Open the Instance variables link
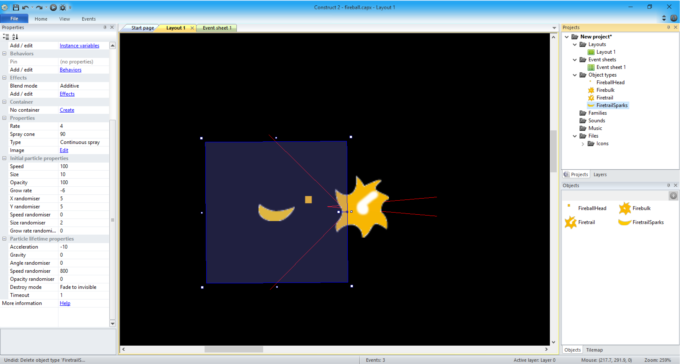Image resolution: width=680 pixels, height=364 pixels. click(x=79, y=46)
